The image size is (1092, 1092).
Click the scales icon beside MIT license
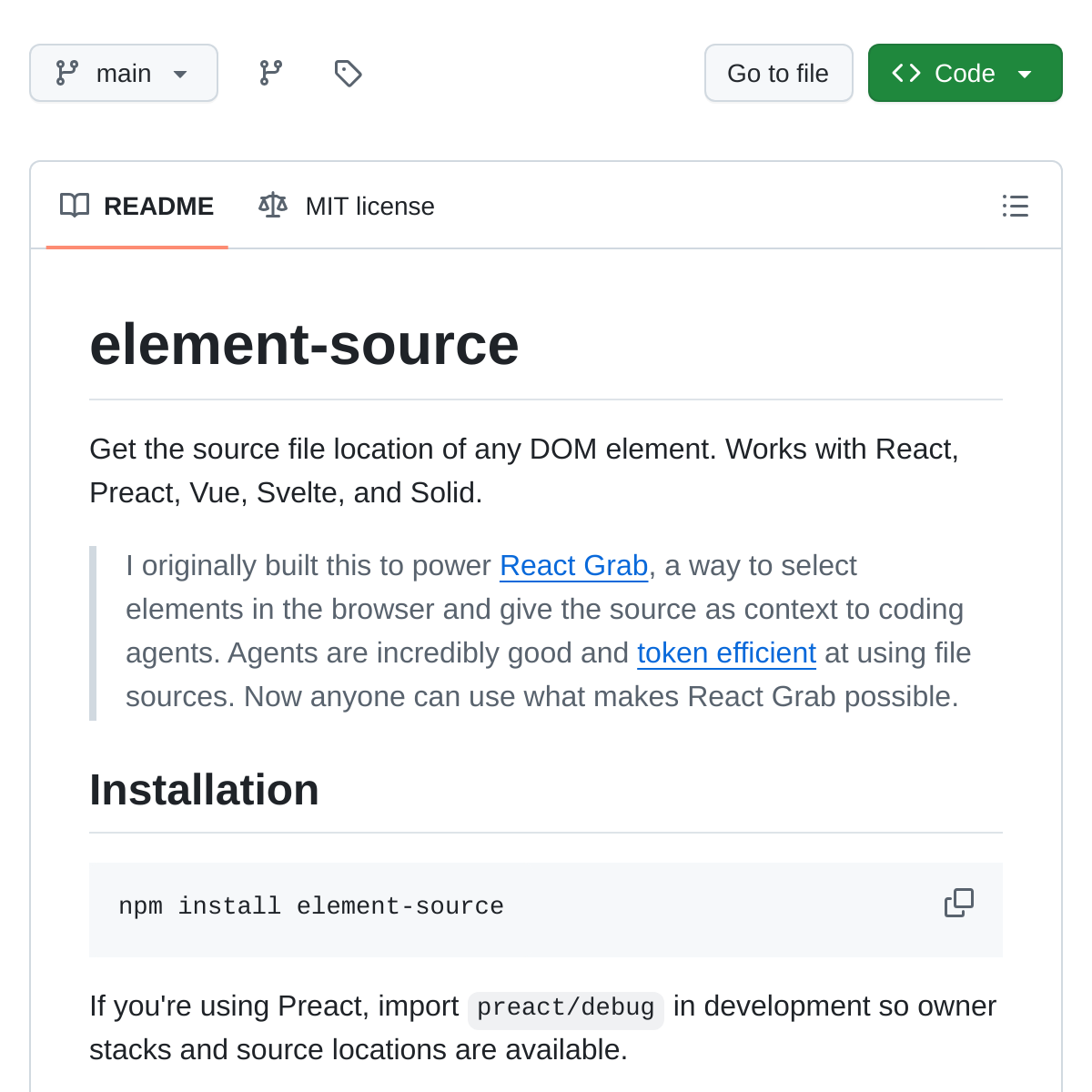click(x=272, y=206)
